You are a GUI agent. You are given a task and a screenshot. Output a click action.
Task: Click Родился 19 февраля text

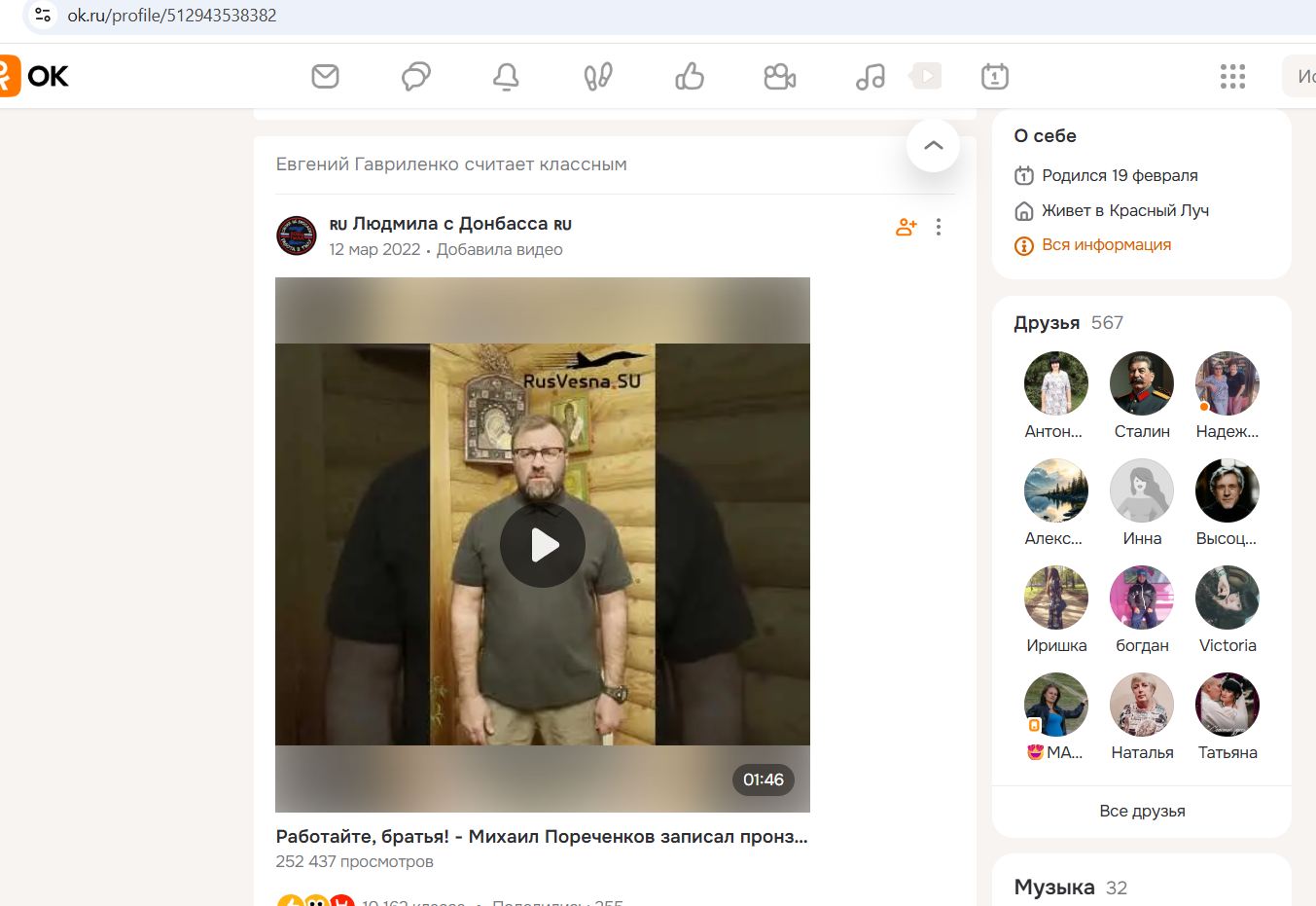click(x=1120, y=175)
